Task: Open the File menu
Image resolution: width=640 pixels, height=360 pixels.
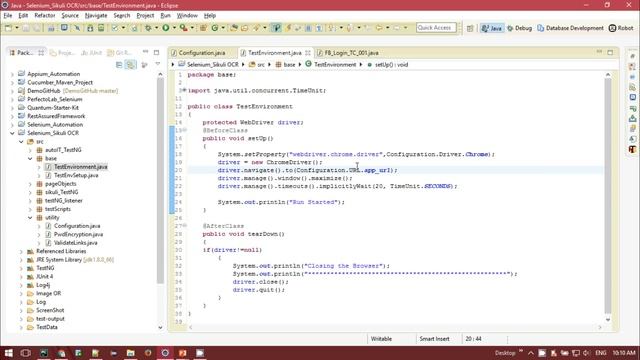Action: coord(8,16)
